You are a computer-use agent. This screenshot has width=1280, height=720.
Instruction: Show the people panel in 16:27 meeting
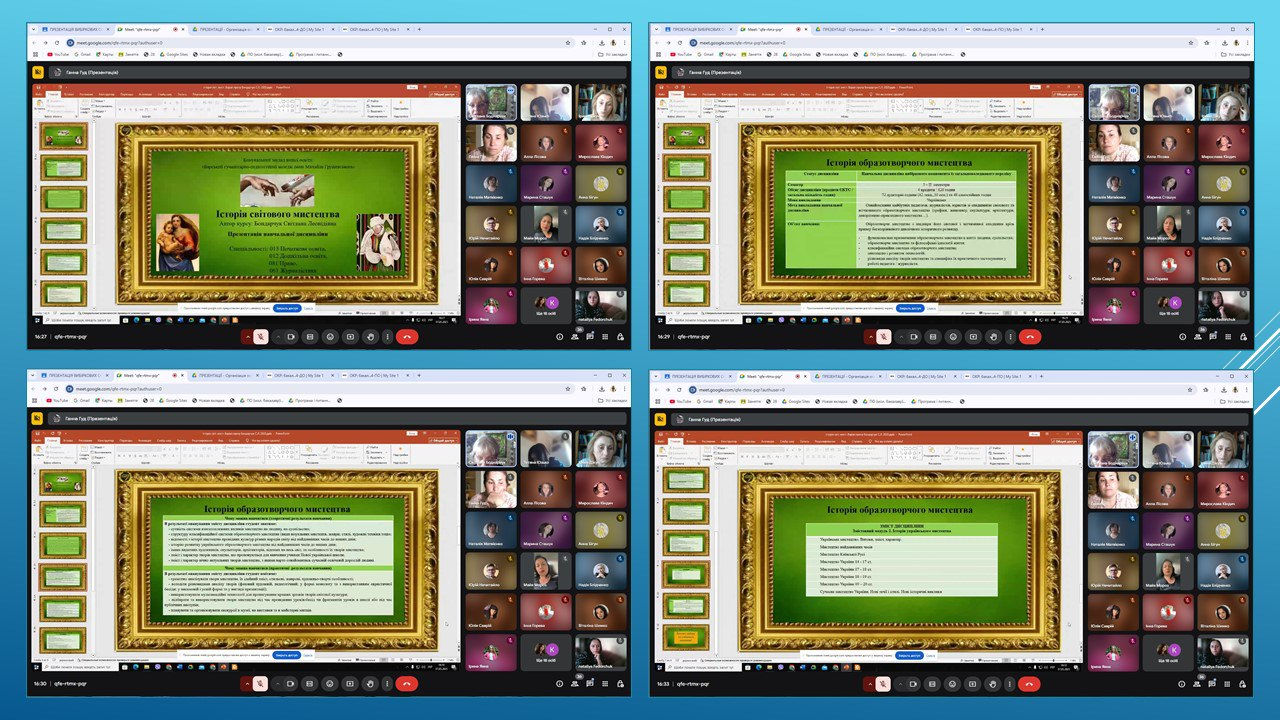(x=575, y=337)
